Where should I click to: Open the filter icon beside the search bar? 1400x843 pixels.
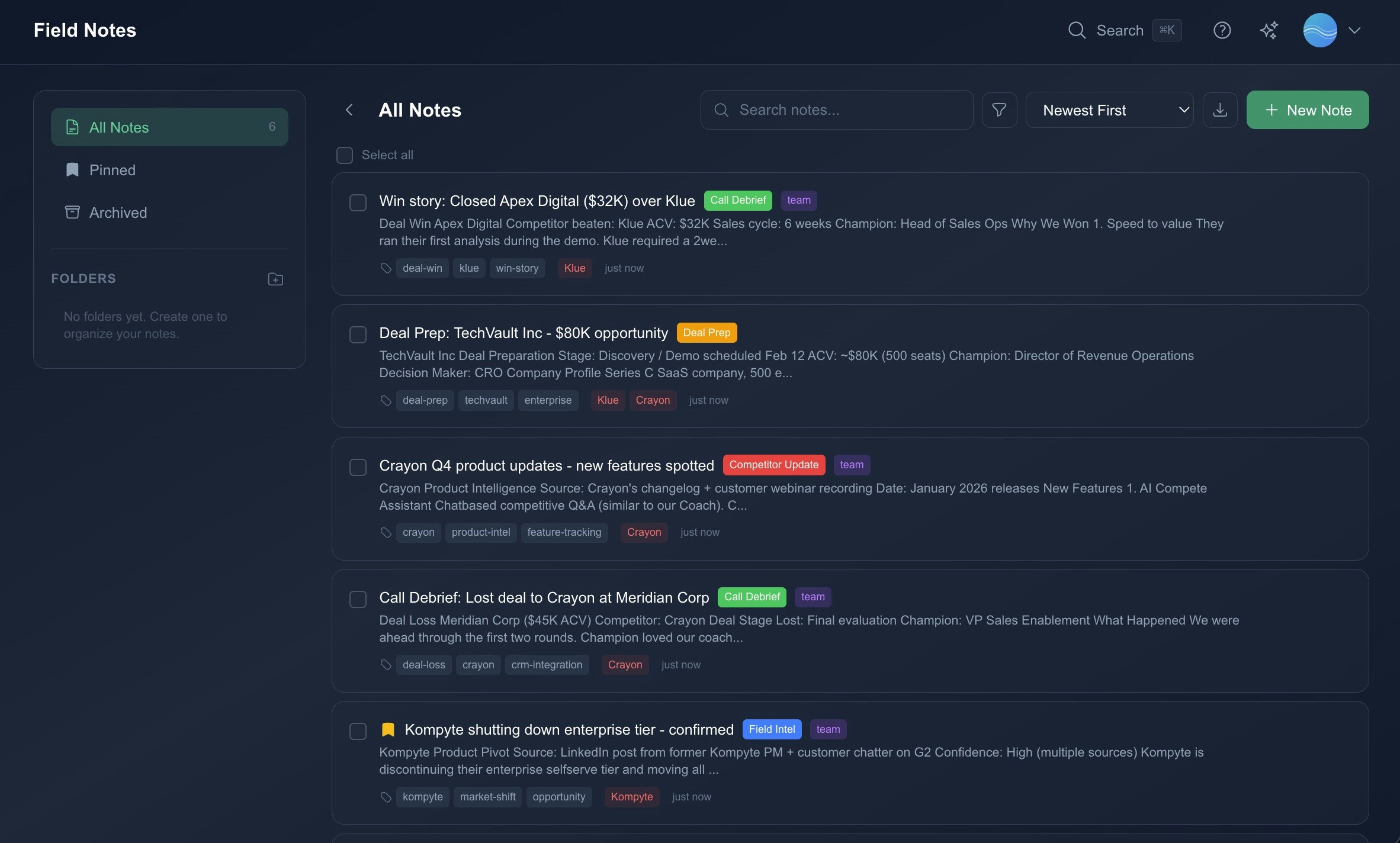999,110
